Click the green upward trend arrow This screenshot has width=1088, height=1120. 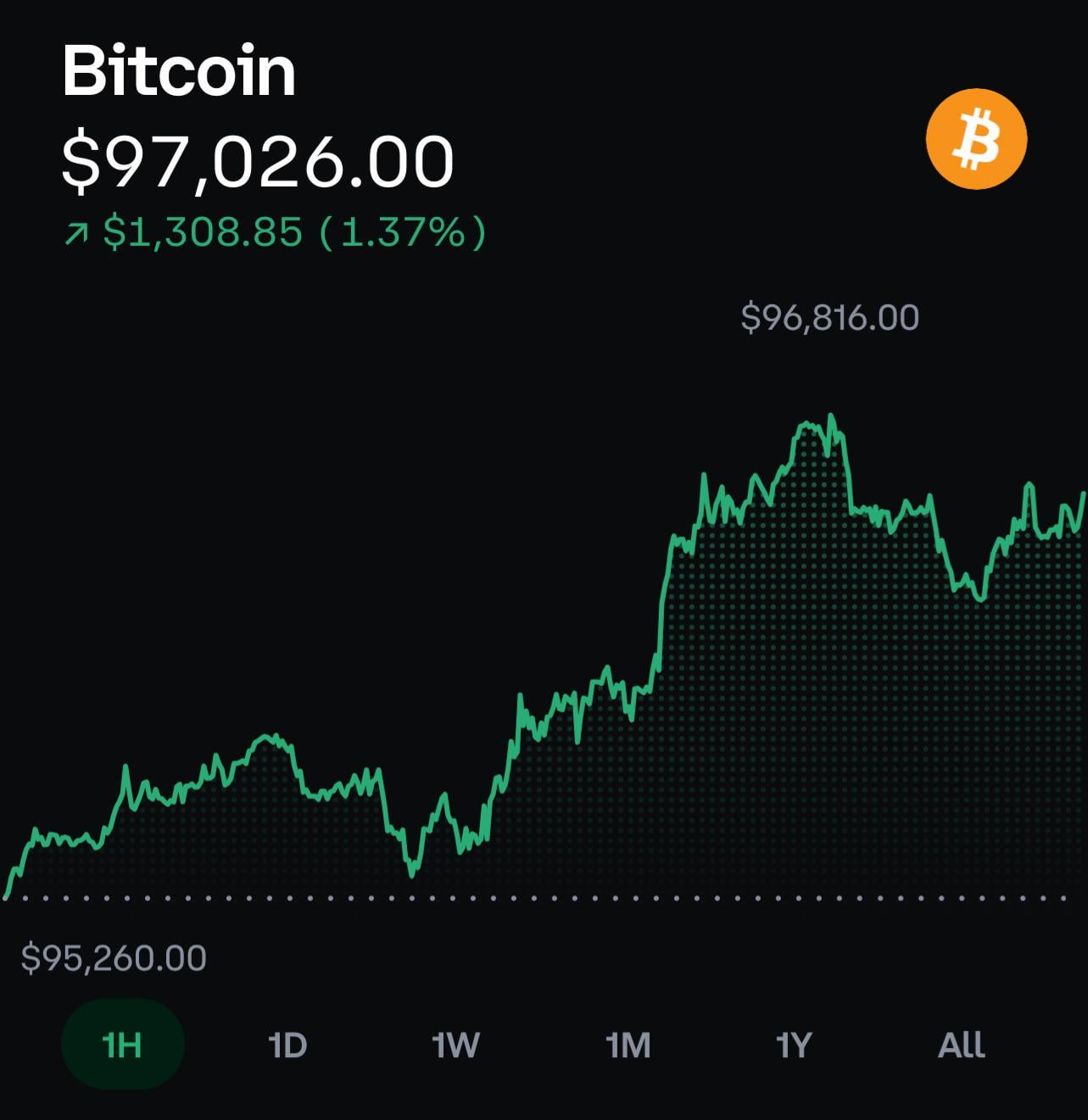pyautogui.click(x=76, y=233)
